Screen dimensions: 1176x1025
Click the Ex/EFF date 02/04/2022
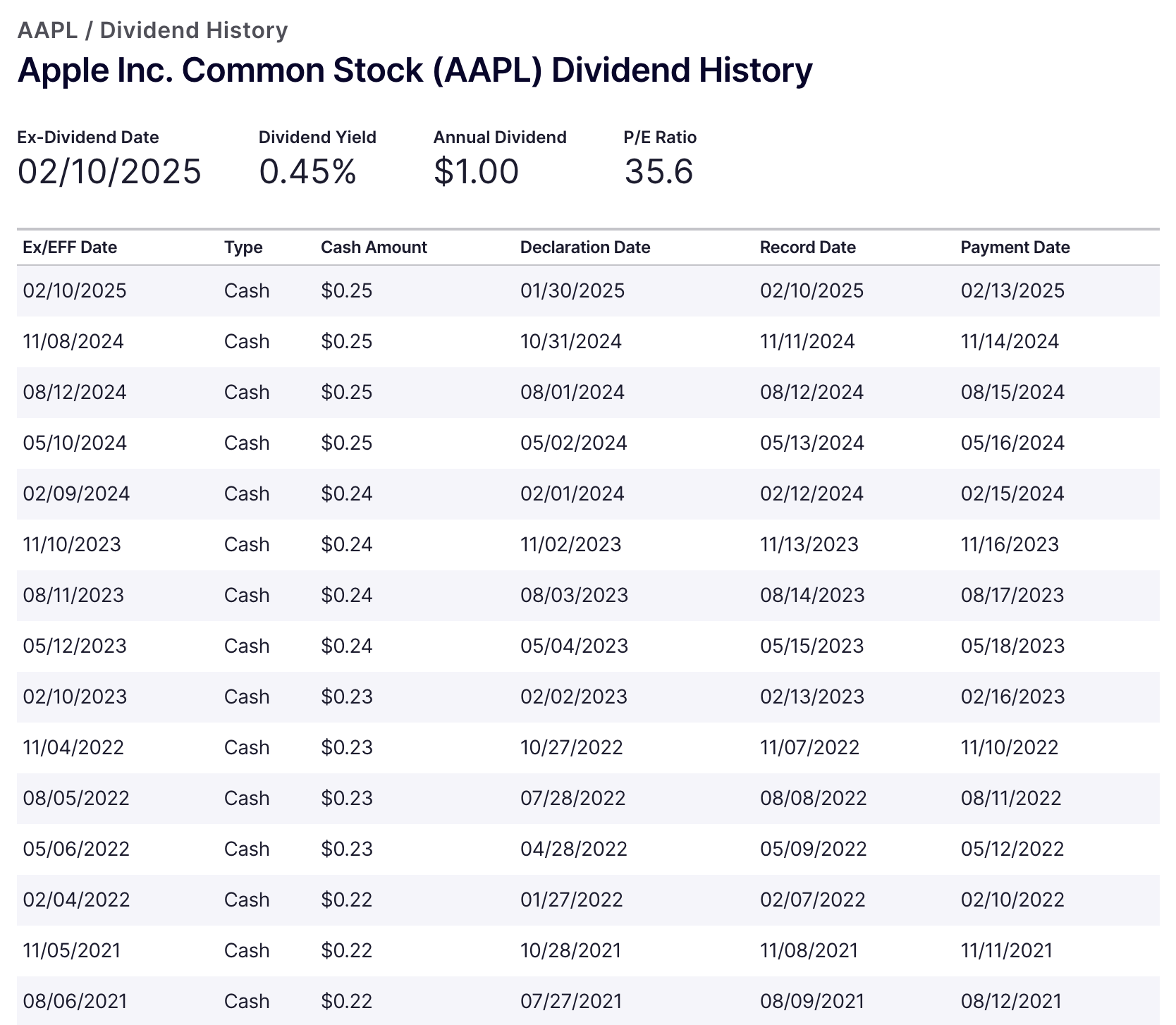(76, 900)
